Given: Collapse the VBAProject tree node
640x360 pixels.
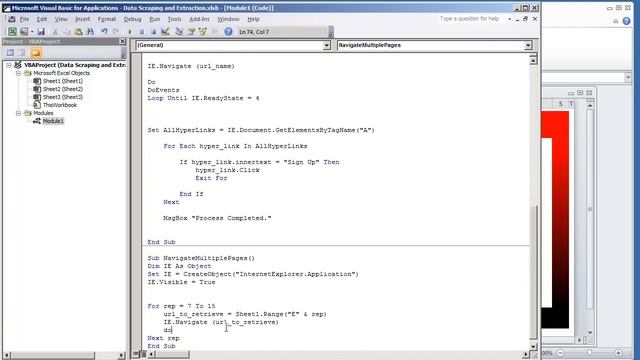Looking at the screenshot, I should 9,65.
